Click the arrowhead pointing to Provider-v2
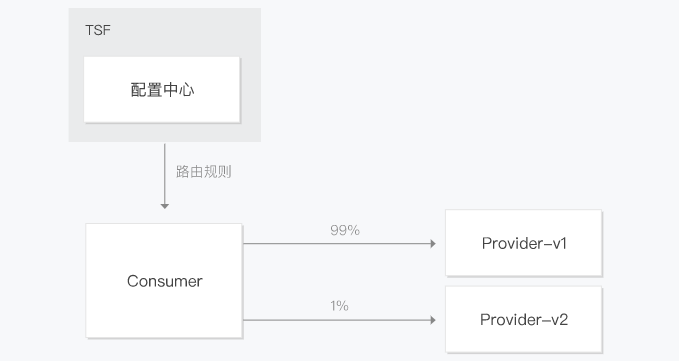 pyautogui.click(x=433, y=320)
